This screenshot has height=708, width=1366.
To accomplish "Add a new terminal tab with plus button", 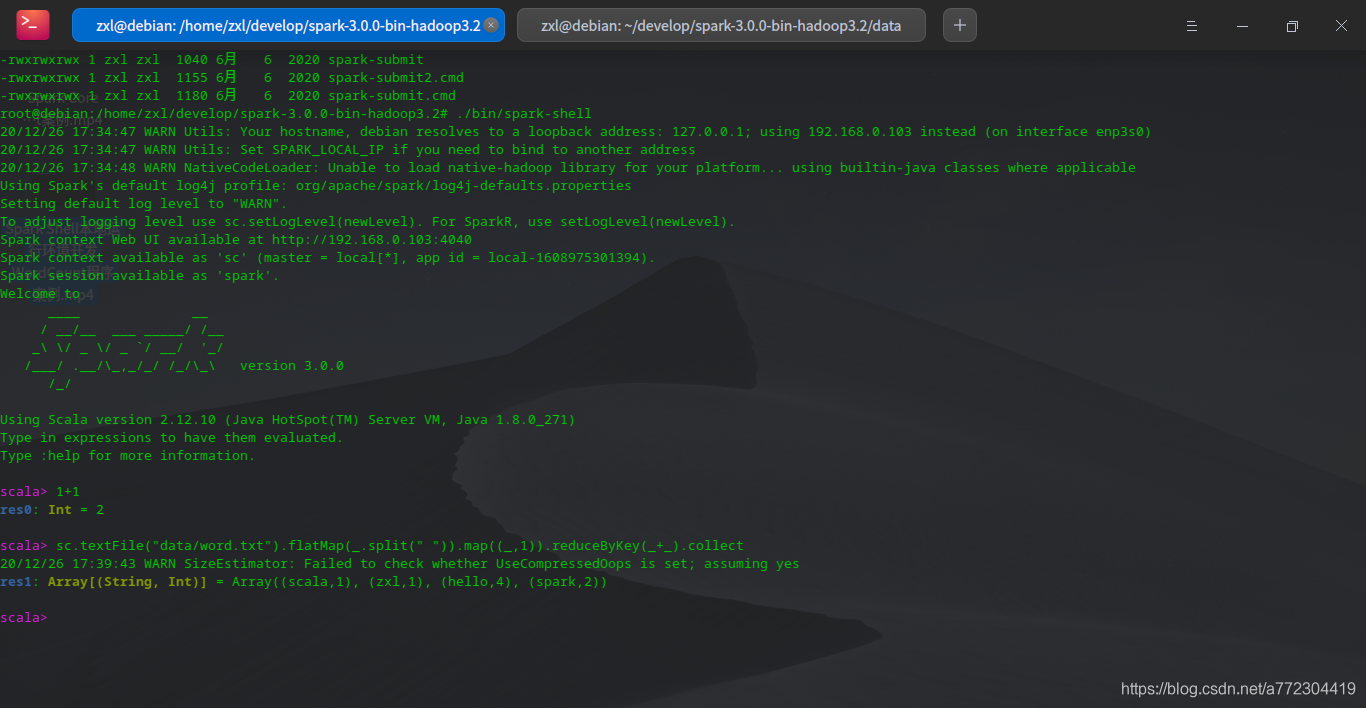I will (x=960, y=25).
